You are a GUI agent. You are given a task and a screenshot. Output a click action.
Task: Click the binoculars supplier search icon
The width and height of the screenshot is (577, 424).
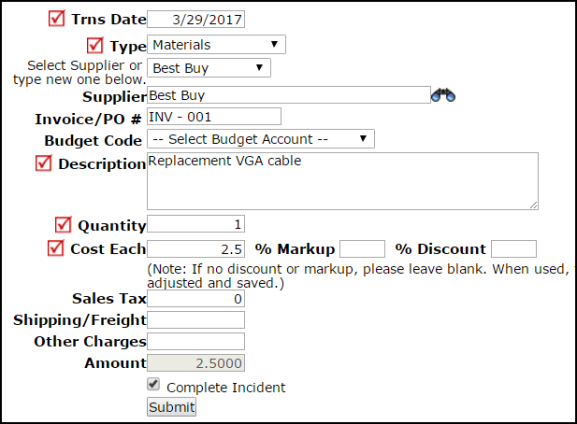(x=443, y=95)
